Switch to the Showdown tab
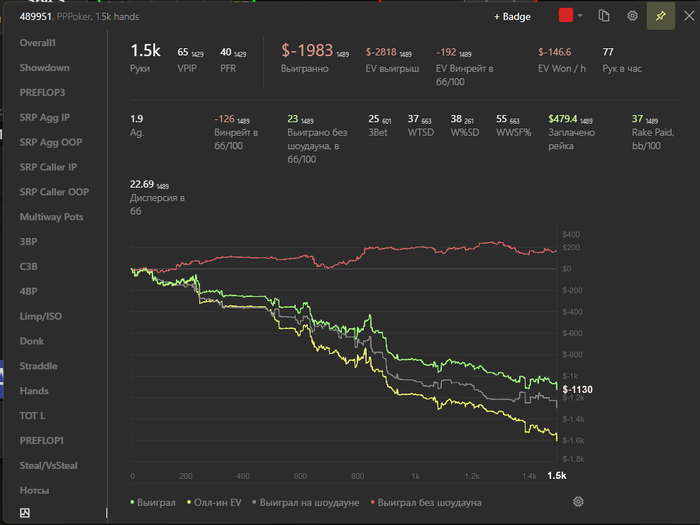 coord(45,67)
